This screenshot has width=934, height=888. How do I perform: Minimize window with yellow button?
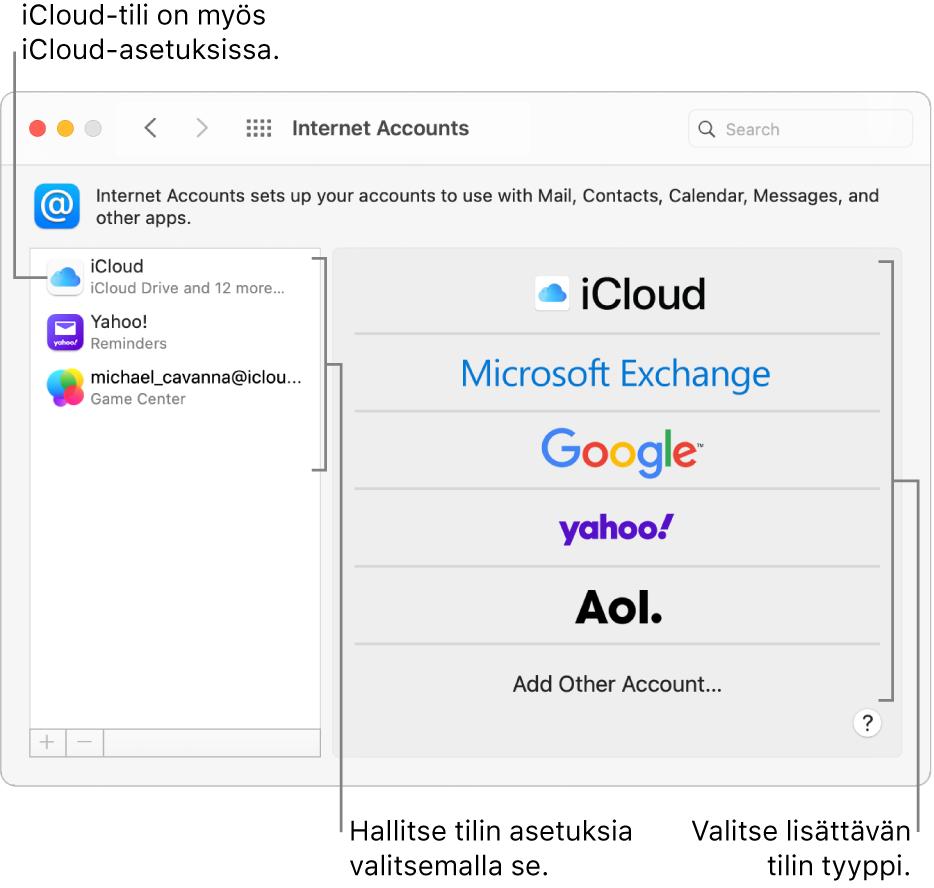(66, 128)
